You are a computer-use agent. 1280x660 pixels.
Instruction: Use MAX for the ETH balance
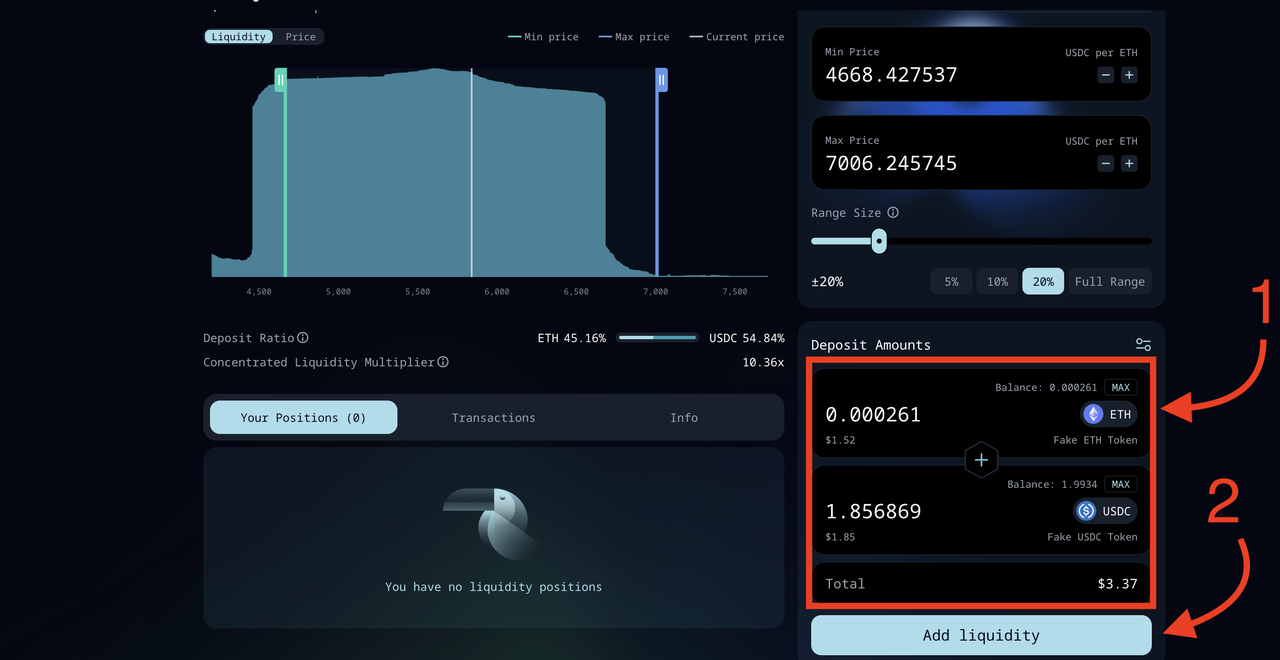click(x=1121, y=388)
